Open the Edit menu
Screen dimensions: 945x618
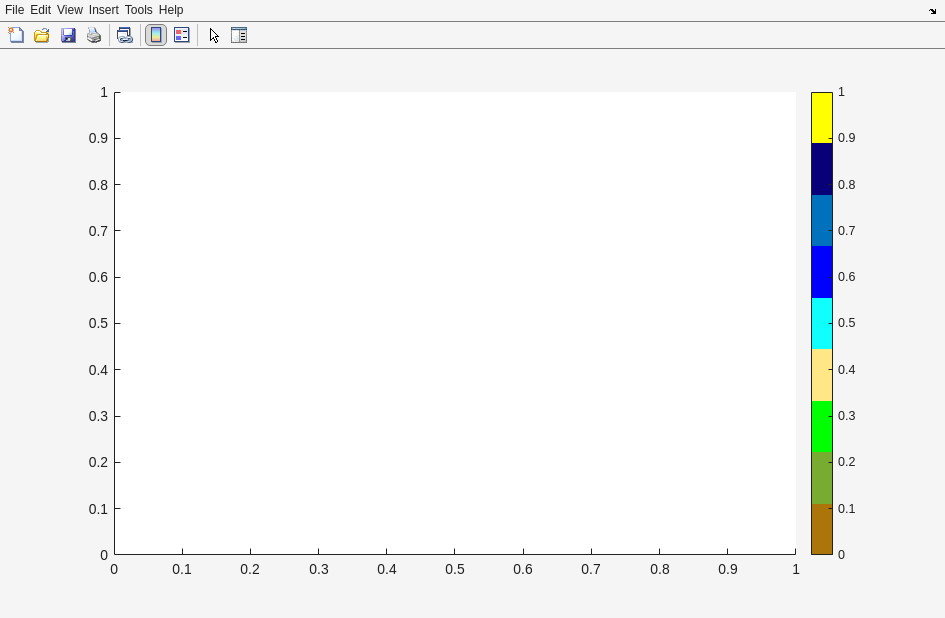click(40, 10)
